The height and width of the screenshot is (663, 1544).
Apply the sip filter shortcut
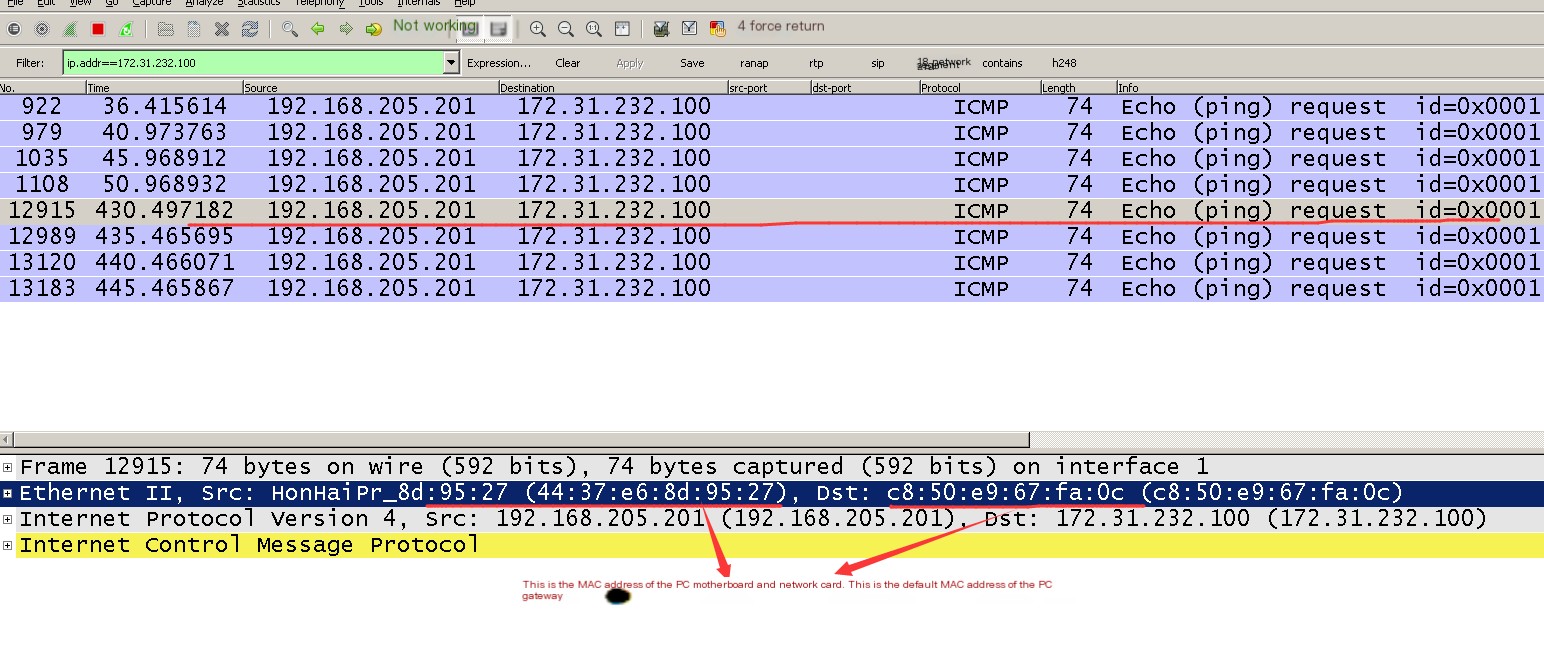click(x=878, y=63)
